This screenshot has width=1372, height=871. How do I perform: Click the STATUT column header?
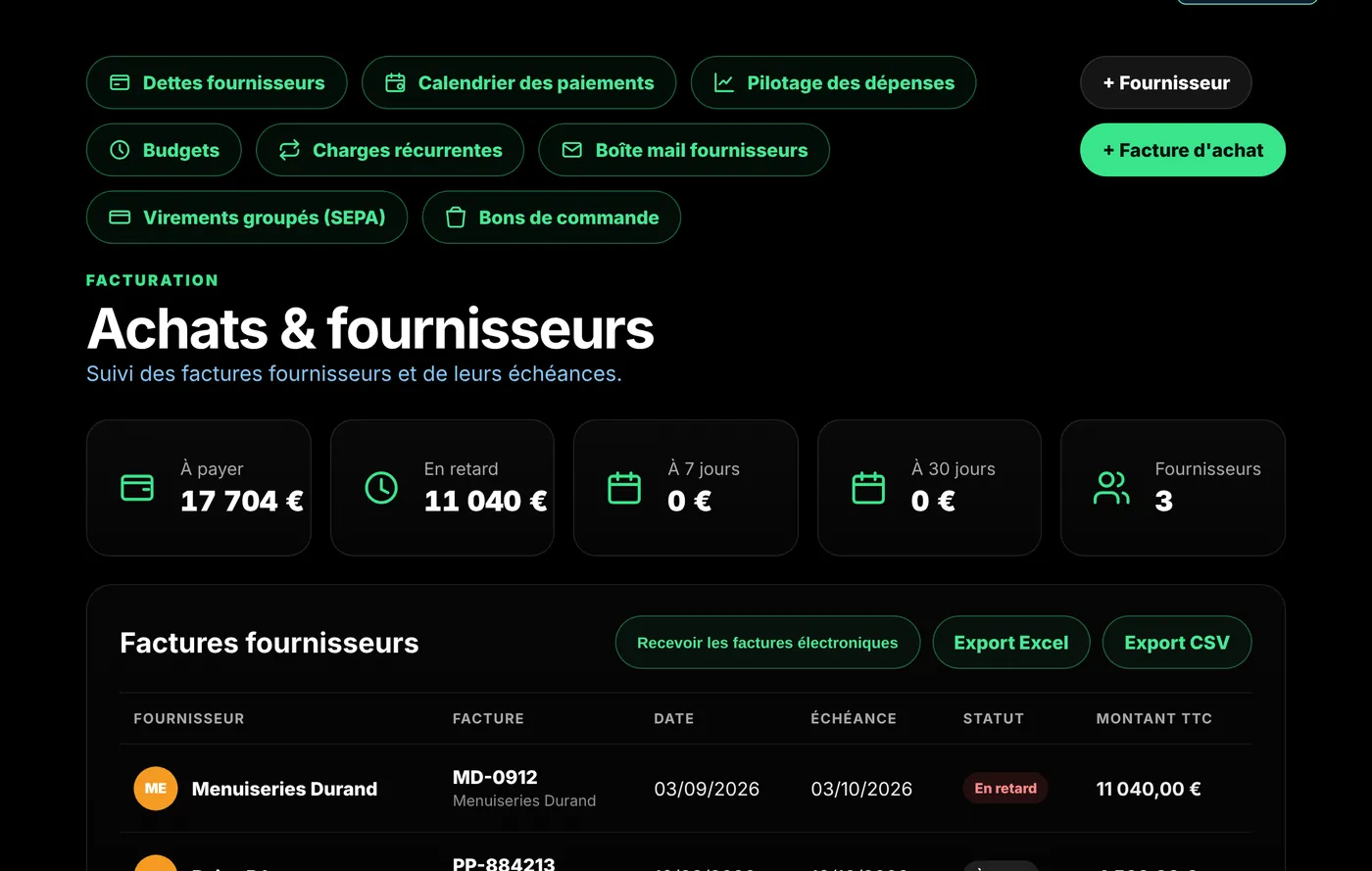994,718
